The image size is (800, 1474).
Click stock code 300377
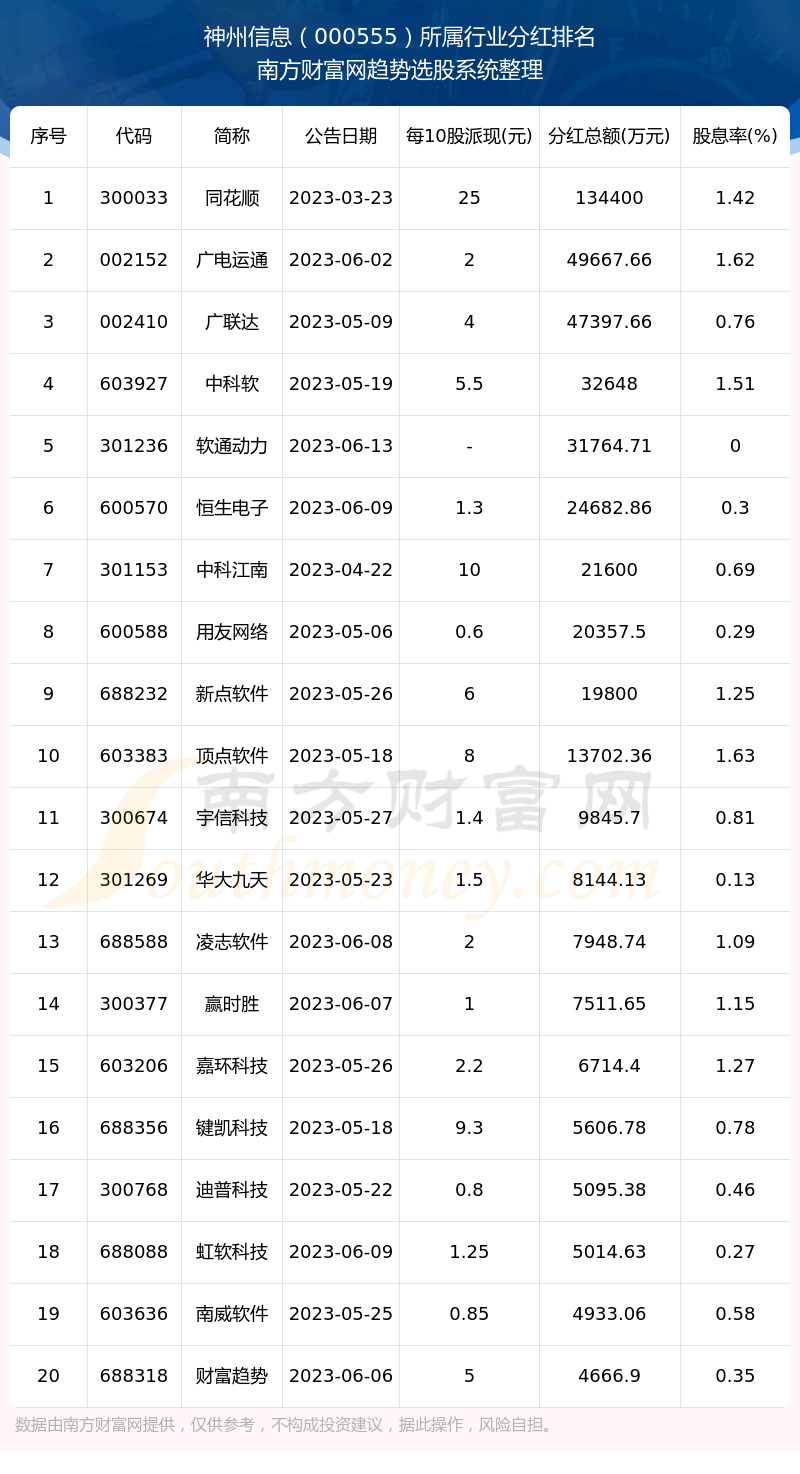point(134,1004)
